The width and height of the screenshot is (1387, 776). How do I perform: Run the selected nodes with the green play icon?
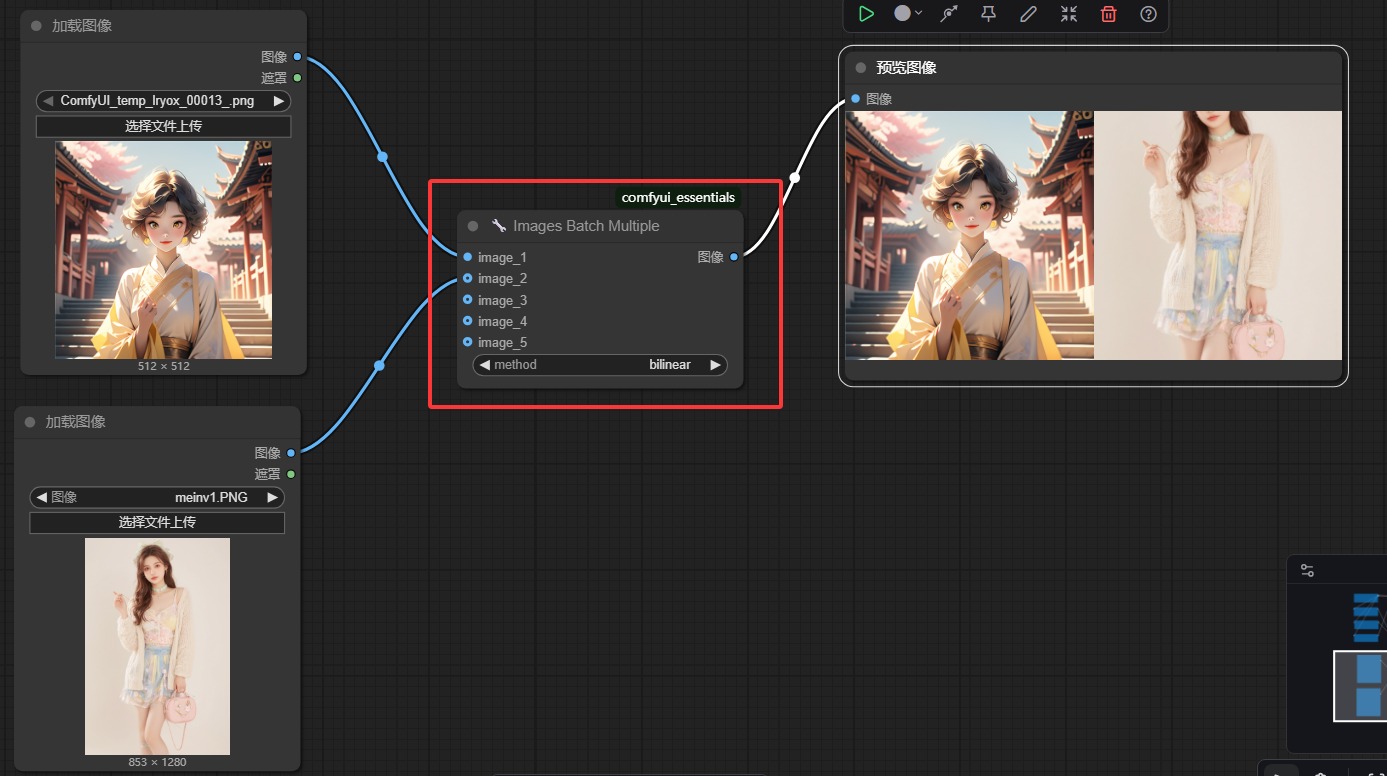pyautogui.click(x=866, y=14)
